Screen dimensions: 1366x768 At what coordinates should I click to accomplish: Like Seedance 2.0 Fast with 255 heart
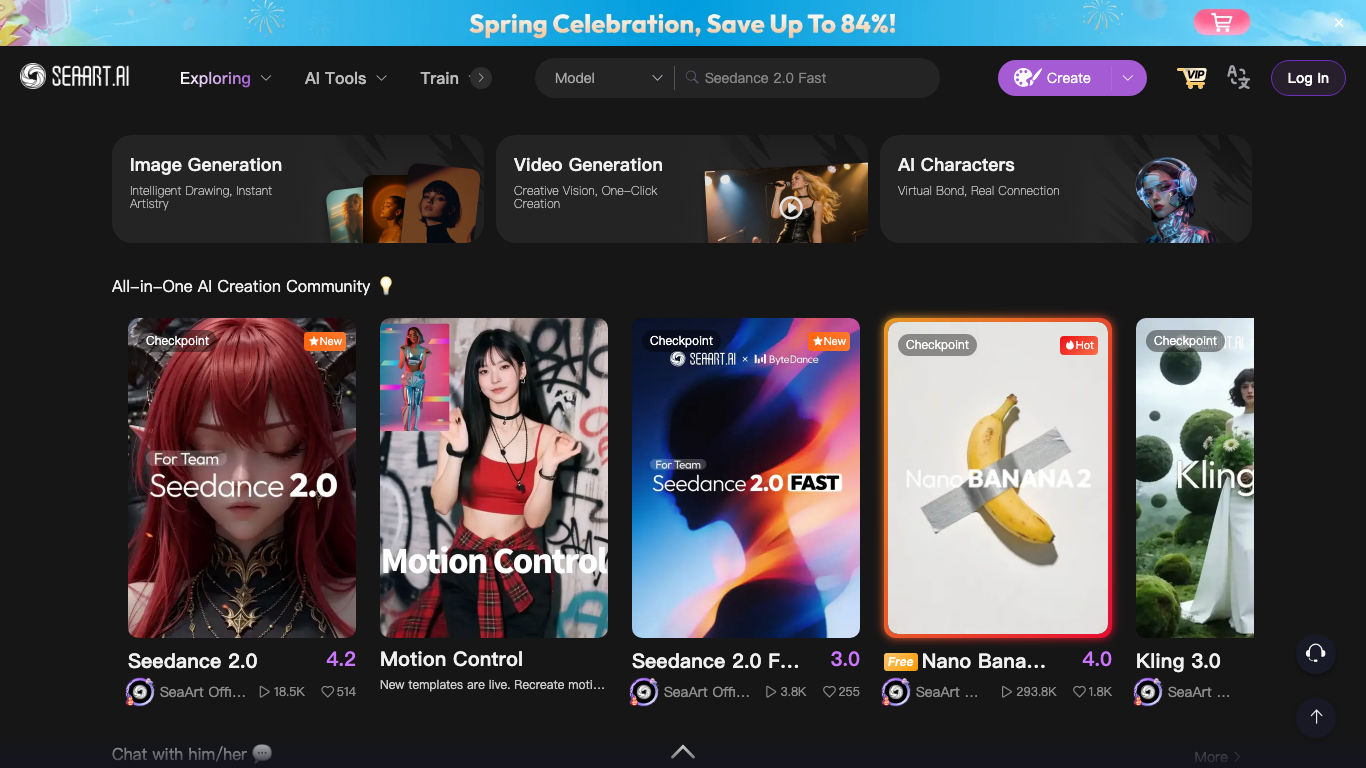[x=829, y=692]
